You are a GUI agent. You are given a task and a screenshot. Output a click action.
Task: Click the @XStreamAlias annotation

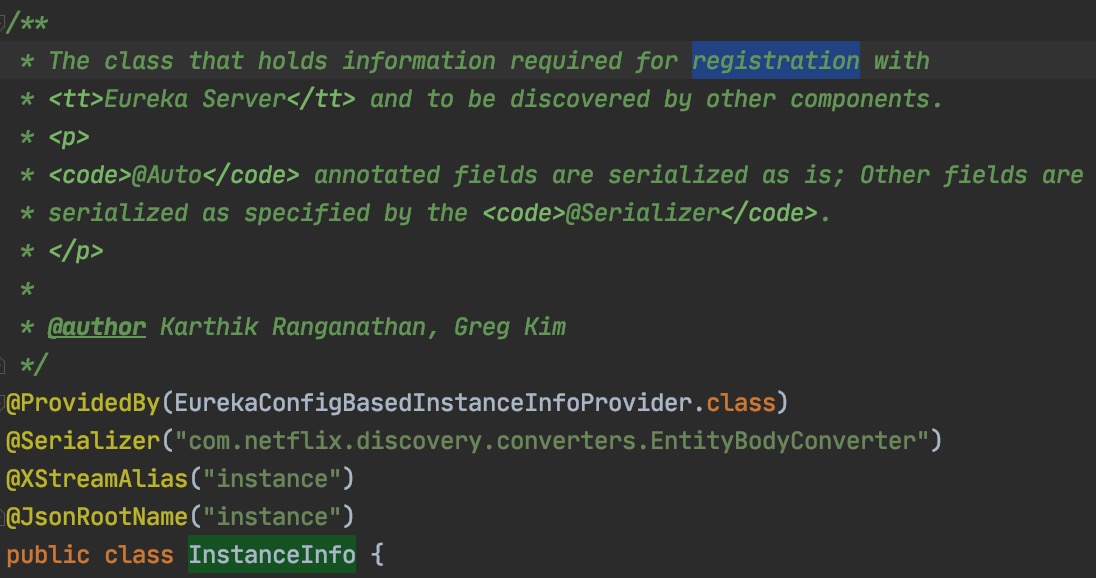tap(97, 479)
